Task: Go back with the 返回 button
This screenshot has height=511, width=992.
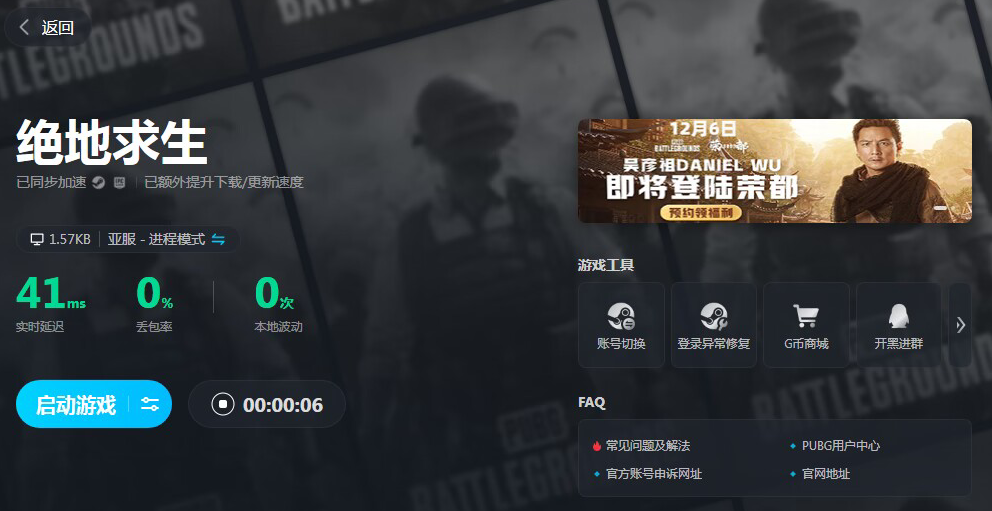Action: coord(47,27)
